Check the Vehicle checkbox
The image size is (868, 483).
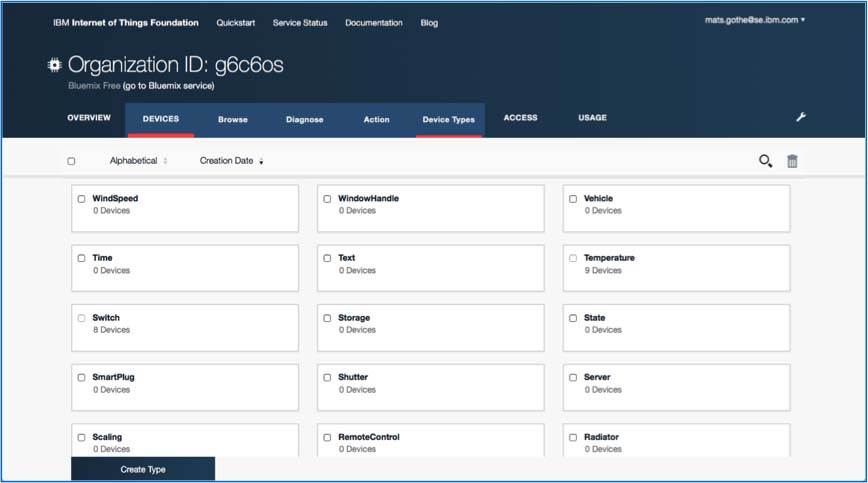[x=573, y=199]
